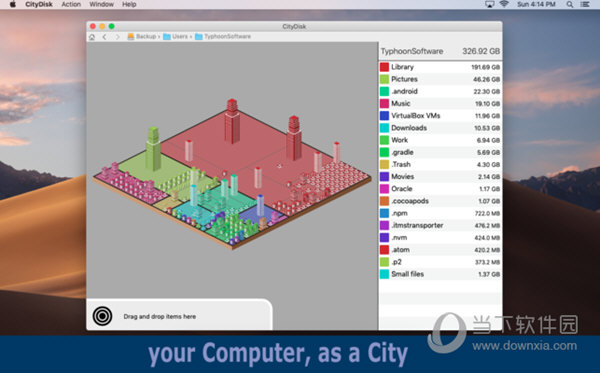Screen dimensions: 600x373
Task: Select the .android row
Action: (440, 91)
